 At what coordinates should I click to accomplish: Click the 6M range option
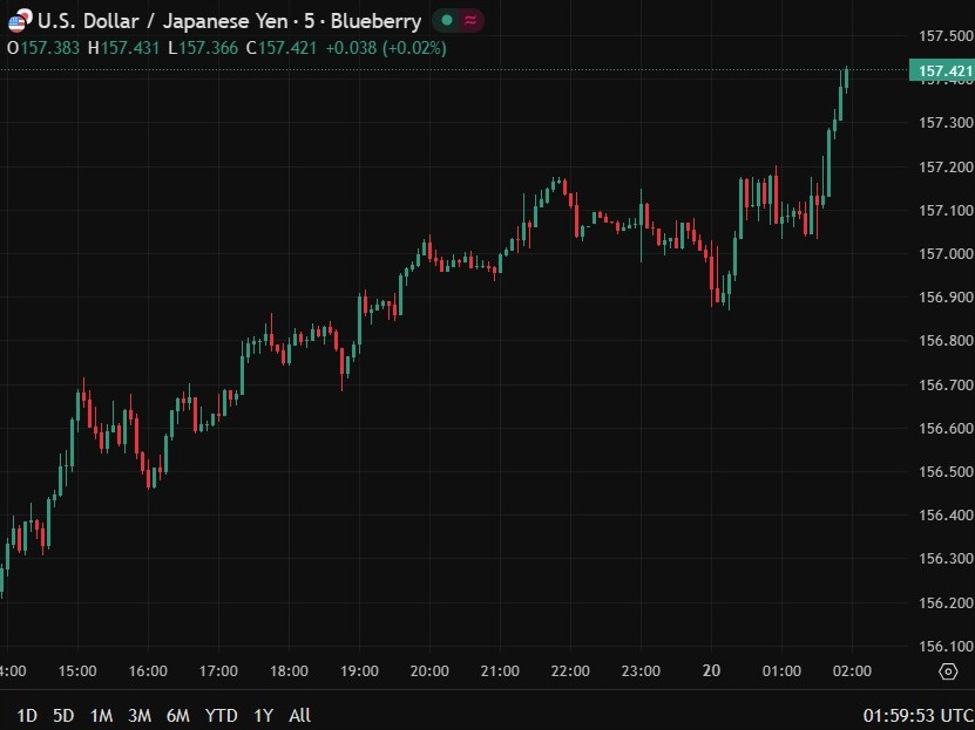[x=179, y=716]
